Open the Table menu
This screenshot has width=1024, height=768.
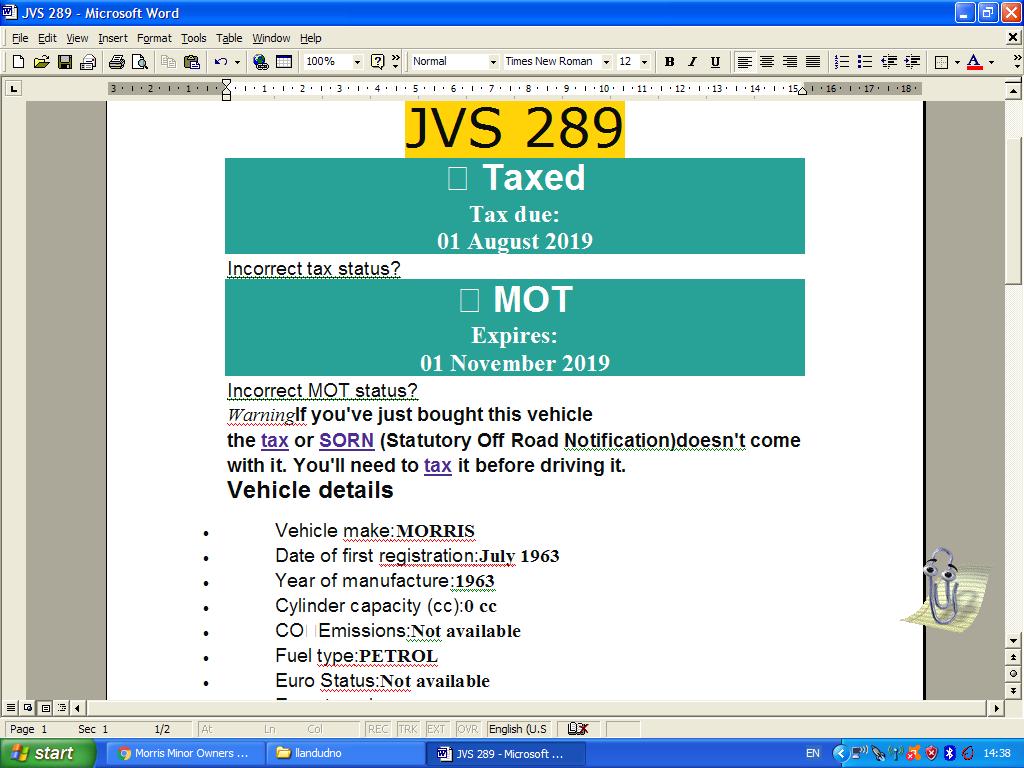click(x=229, y=38)
